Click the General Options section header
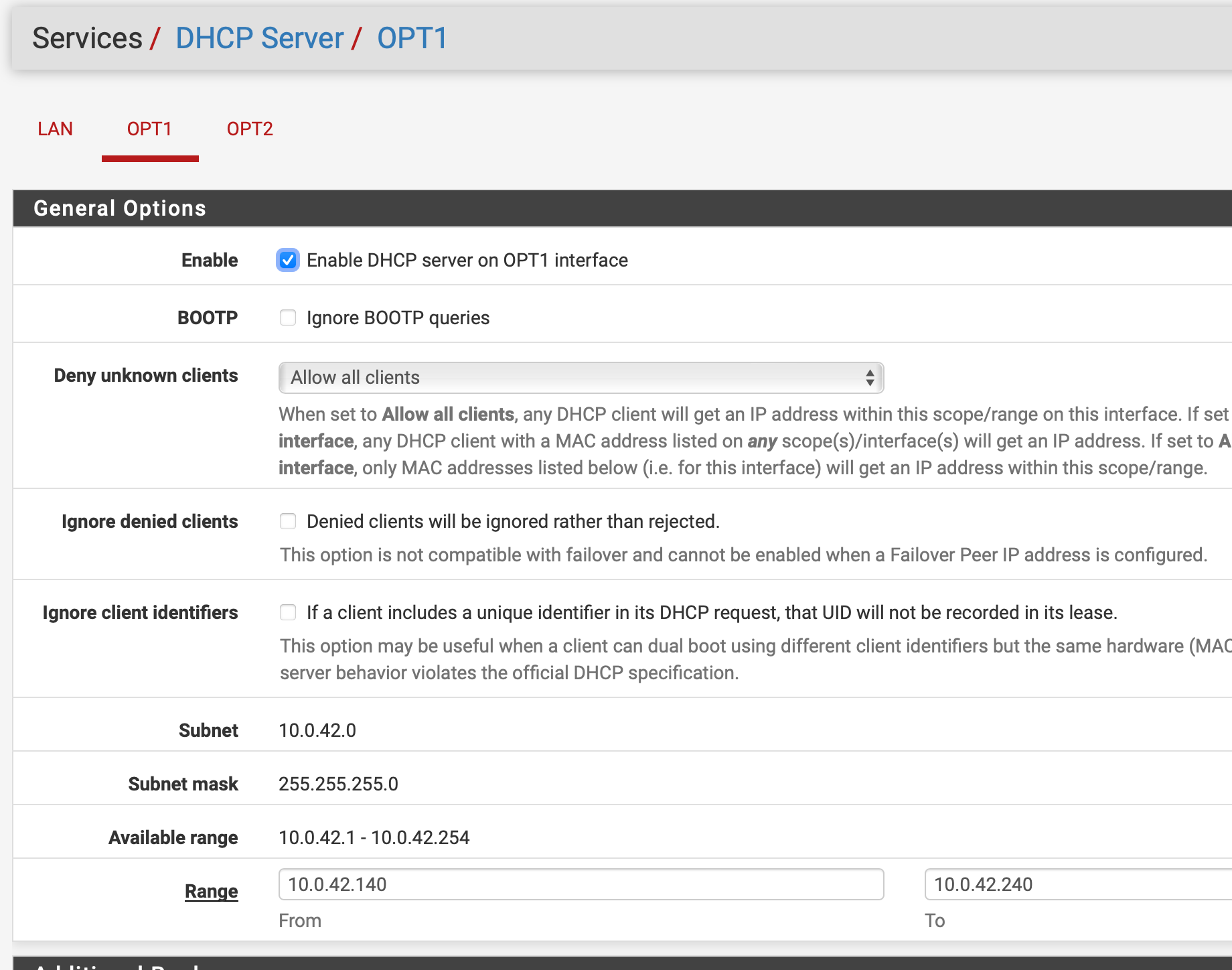 click(x=622, y=208)
